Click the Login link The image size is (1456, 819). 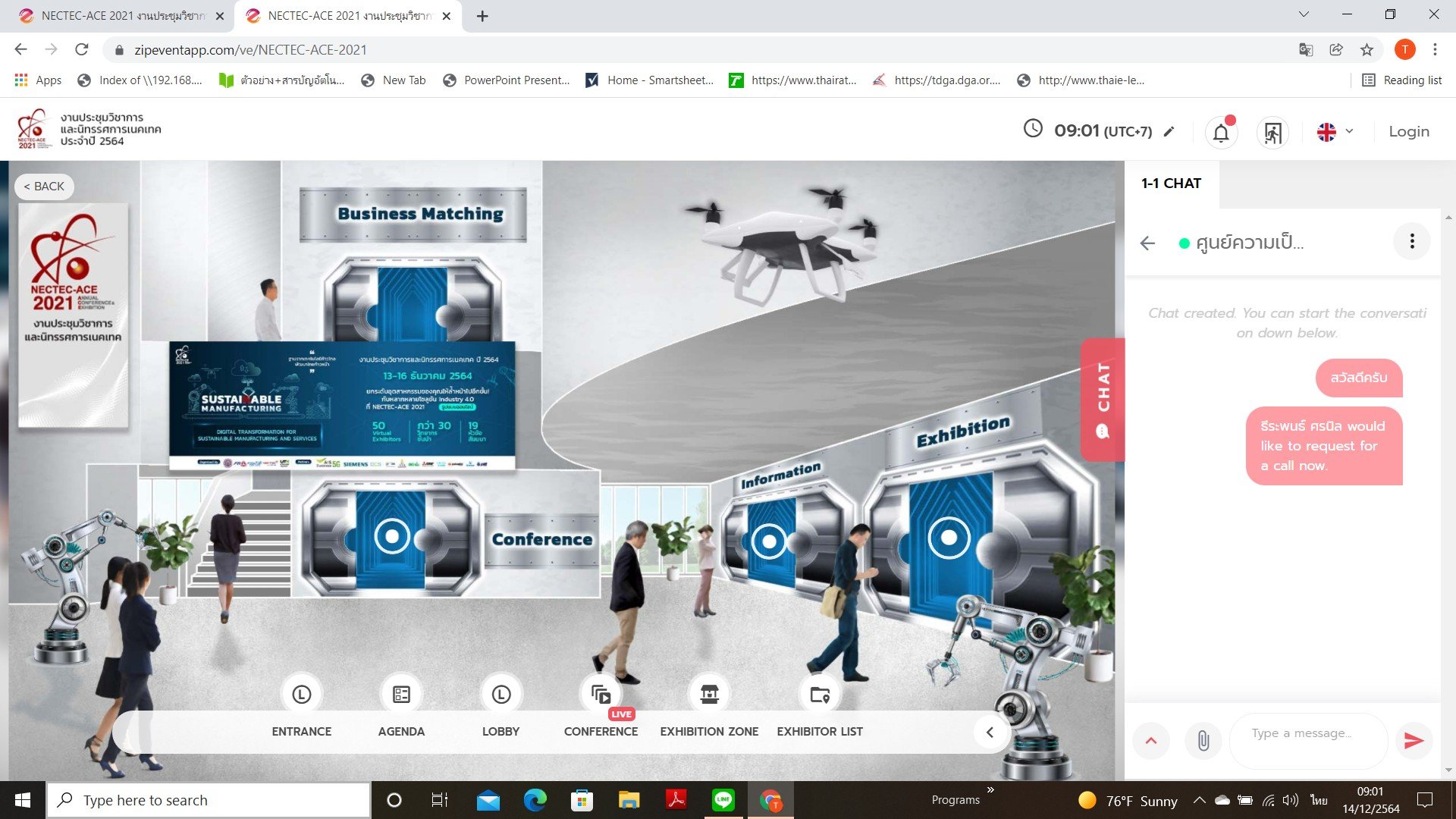click(x=1408, y=131)
